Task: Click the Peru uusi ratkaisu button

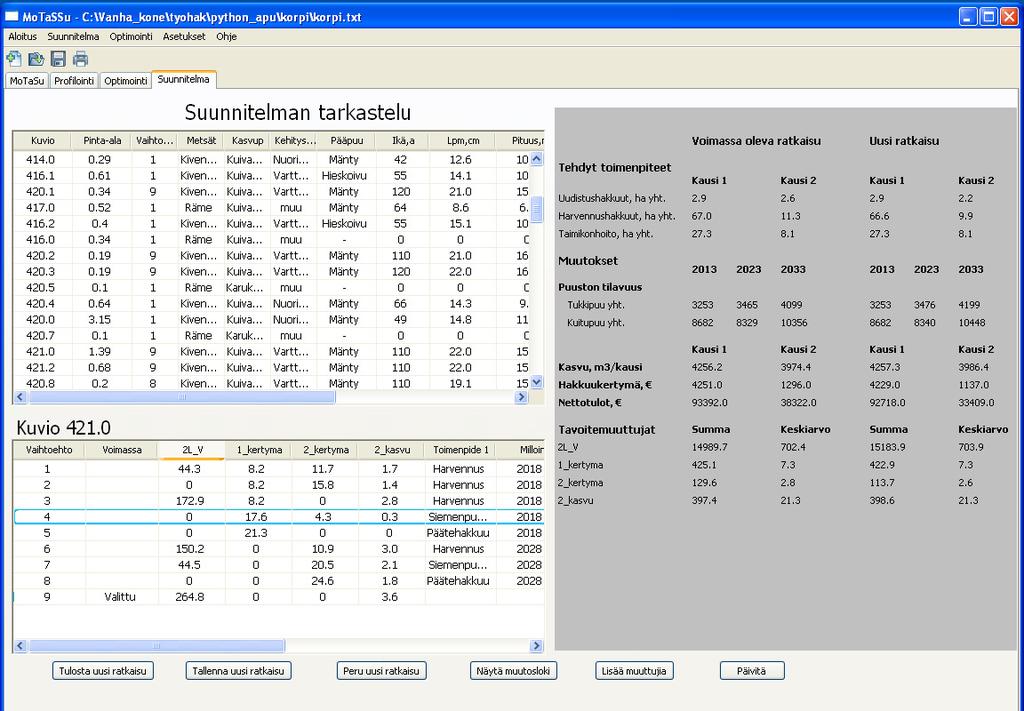Action: tap(381, 671)
